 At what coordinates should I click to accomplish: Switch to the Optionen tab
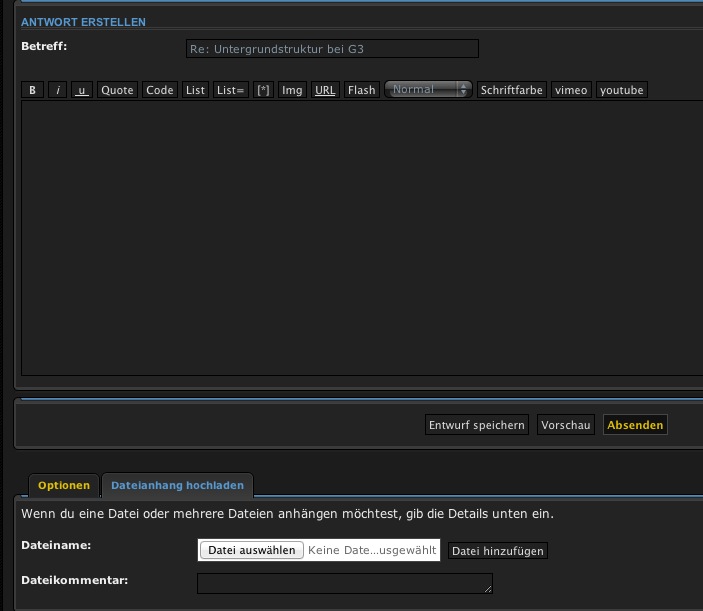click(x=64, y=485)
